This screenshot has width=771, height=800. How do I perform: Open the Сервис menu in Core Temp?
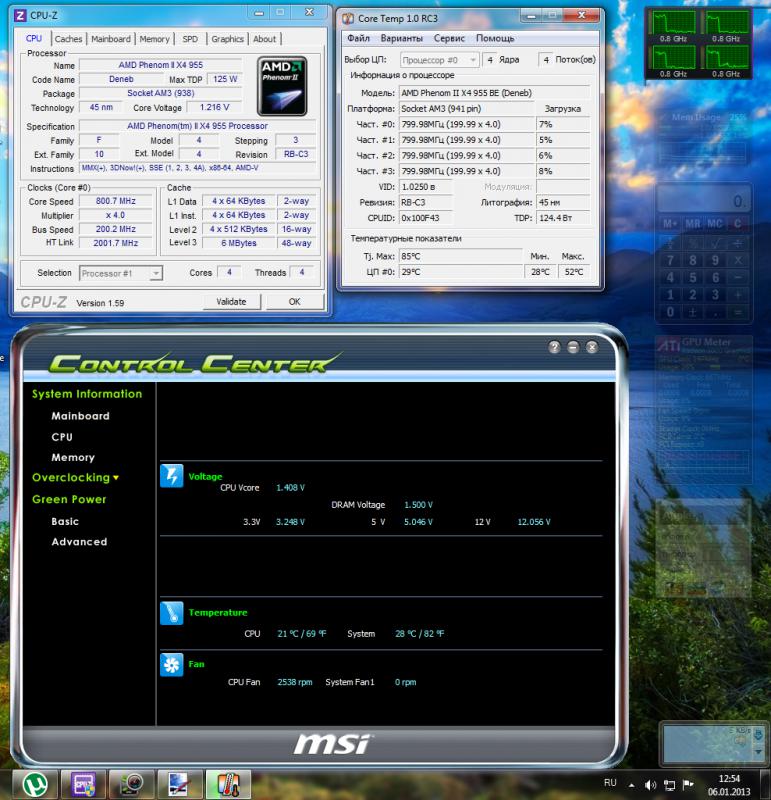(x=449, y=38)
